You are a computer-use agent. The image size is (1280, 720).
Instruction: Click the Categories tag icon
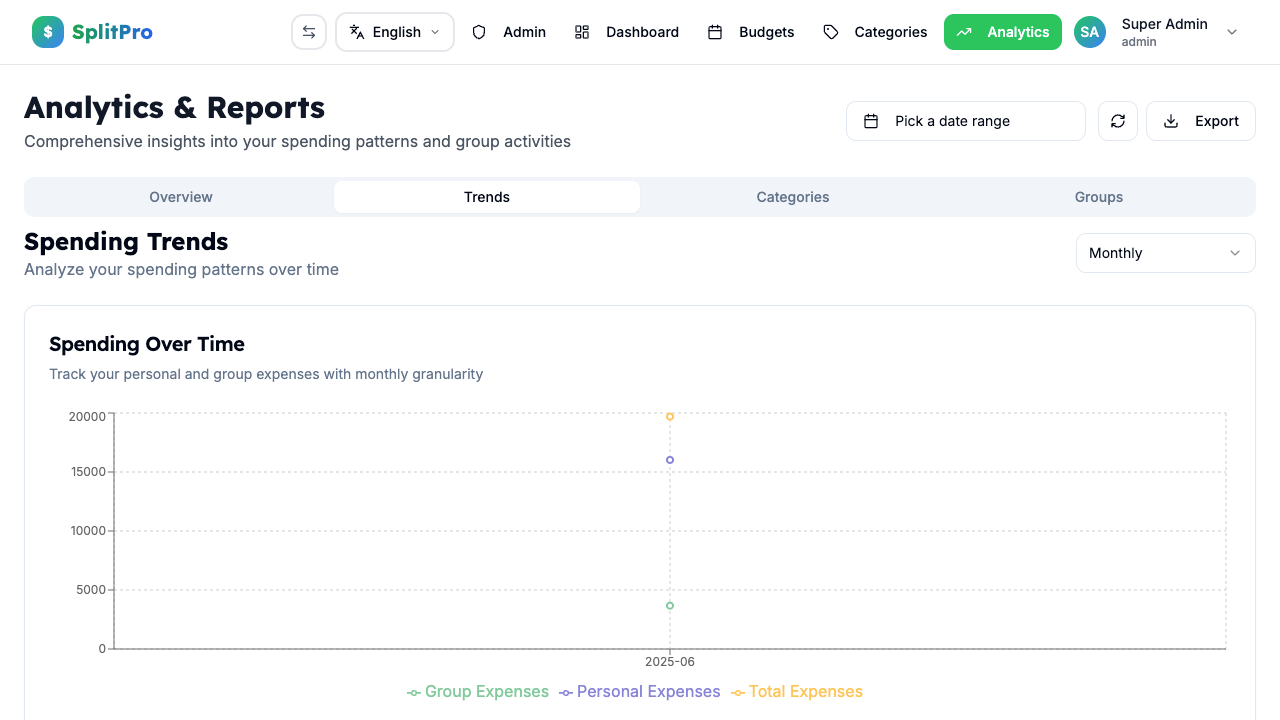[x=830, y=31]
